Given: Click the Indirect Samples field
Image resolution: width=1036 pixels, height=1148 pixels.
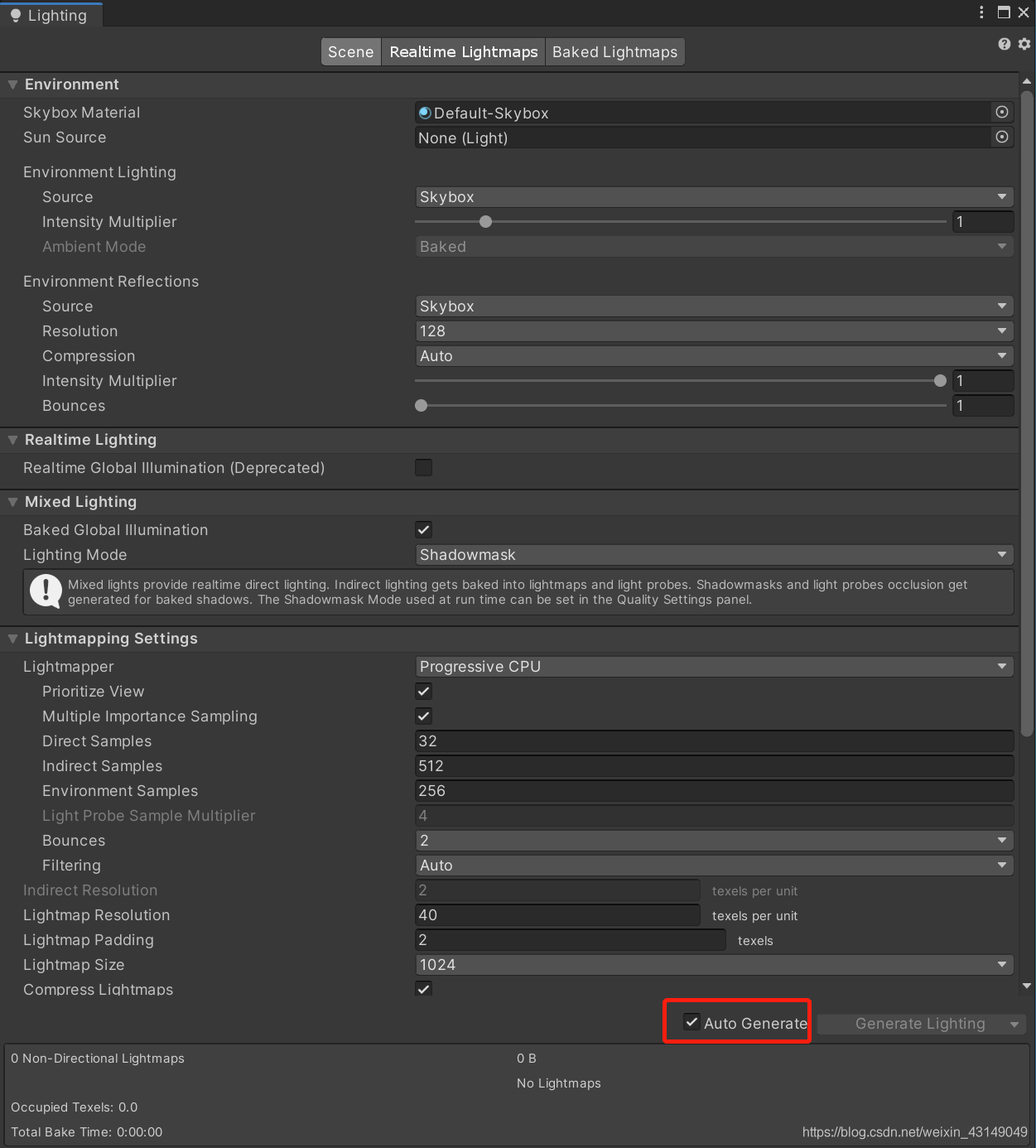Looking at the screenshot, I should pyautogui.click(x=714, y=766).
